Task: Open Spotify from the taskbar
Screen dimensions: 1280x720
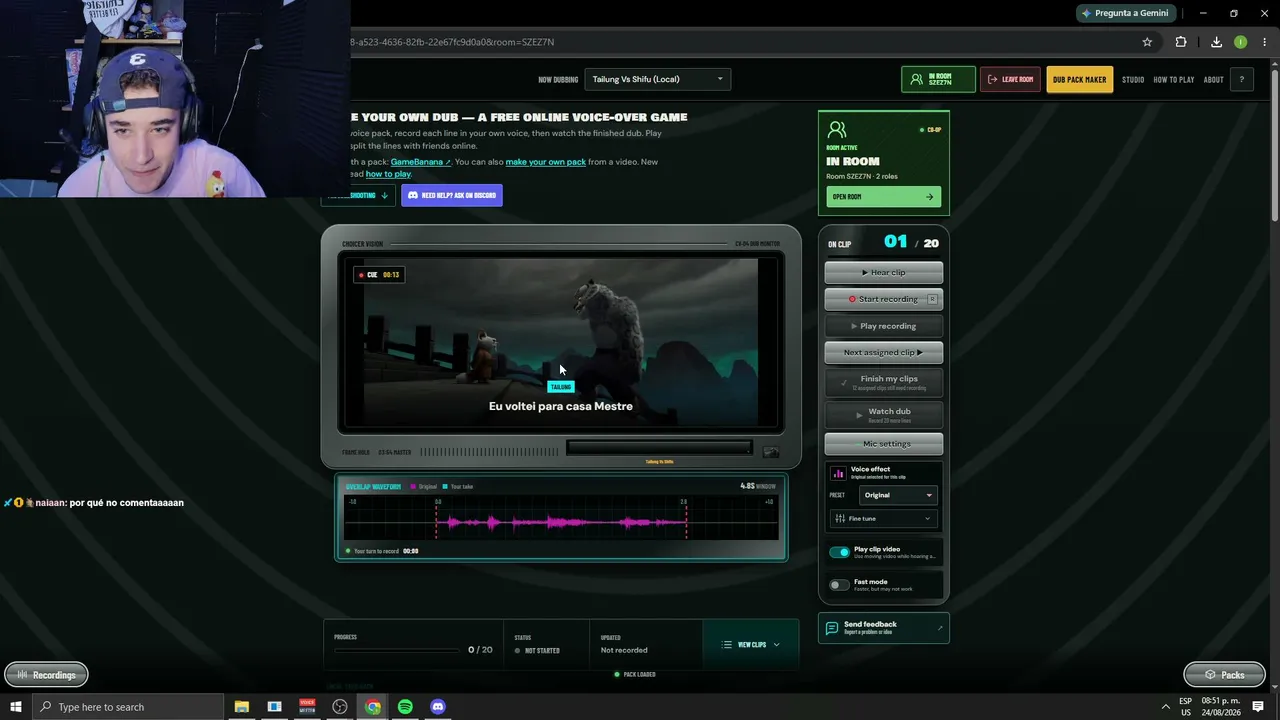Action: pos(405,707)
